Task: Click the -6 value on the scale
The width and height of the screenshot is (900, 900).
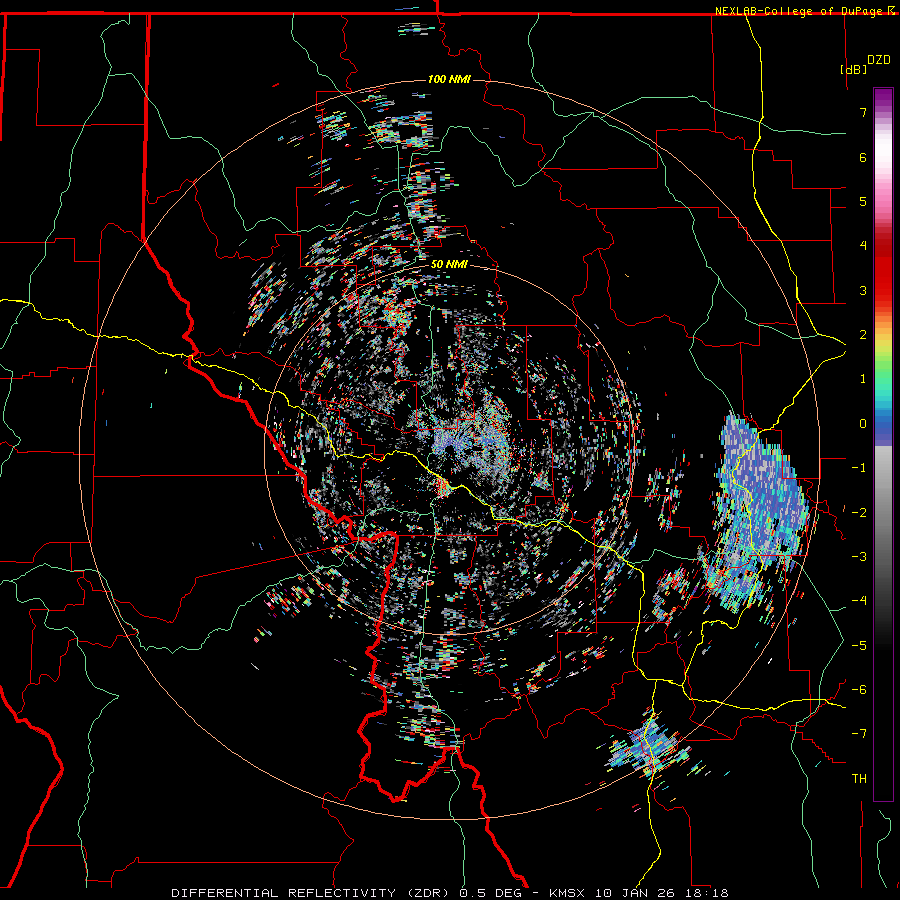Action: tap(859, 690)
